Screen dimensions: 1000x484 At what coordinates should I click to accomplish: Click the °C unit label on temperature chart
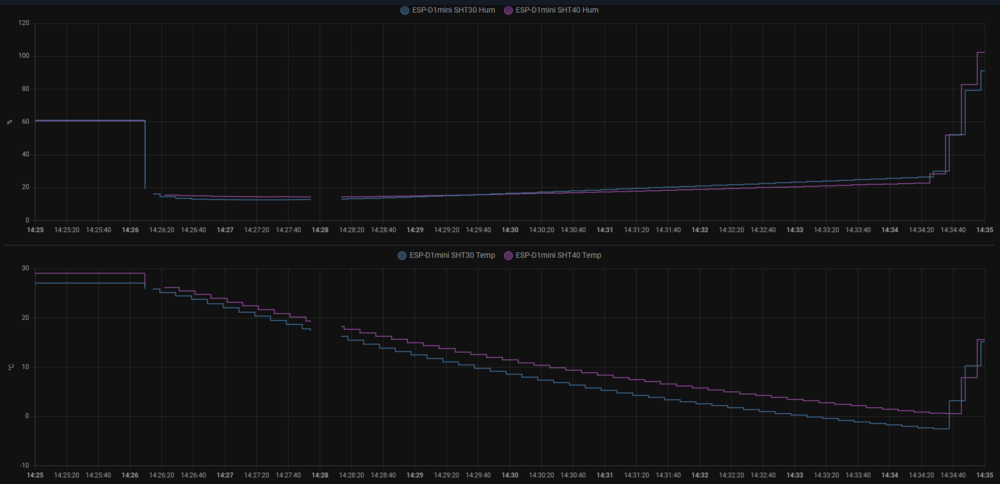click(x=10, y=367)
